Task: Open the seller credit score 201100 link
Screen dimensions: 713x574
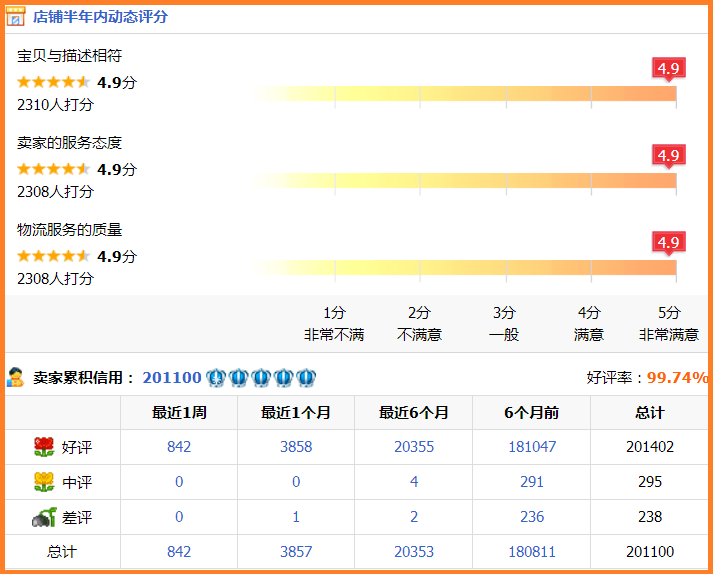Action: (172, 377)
